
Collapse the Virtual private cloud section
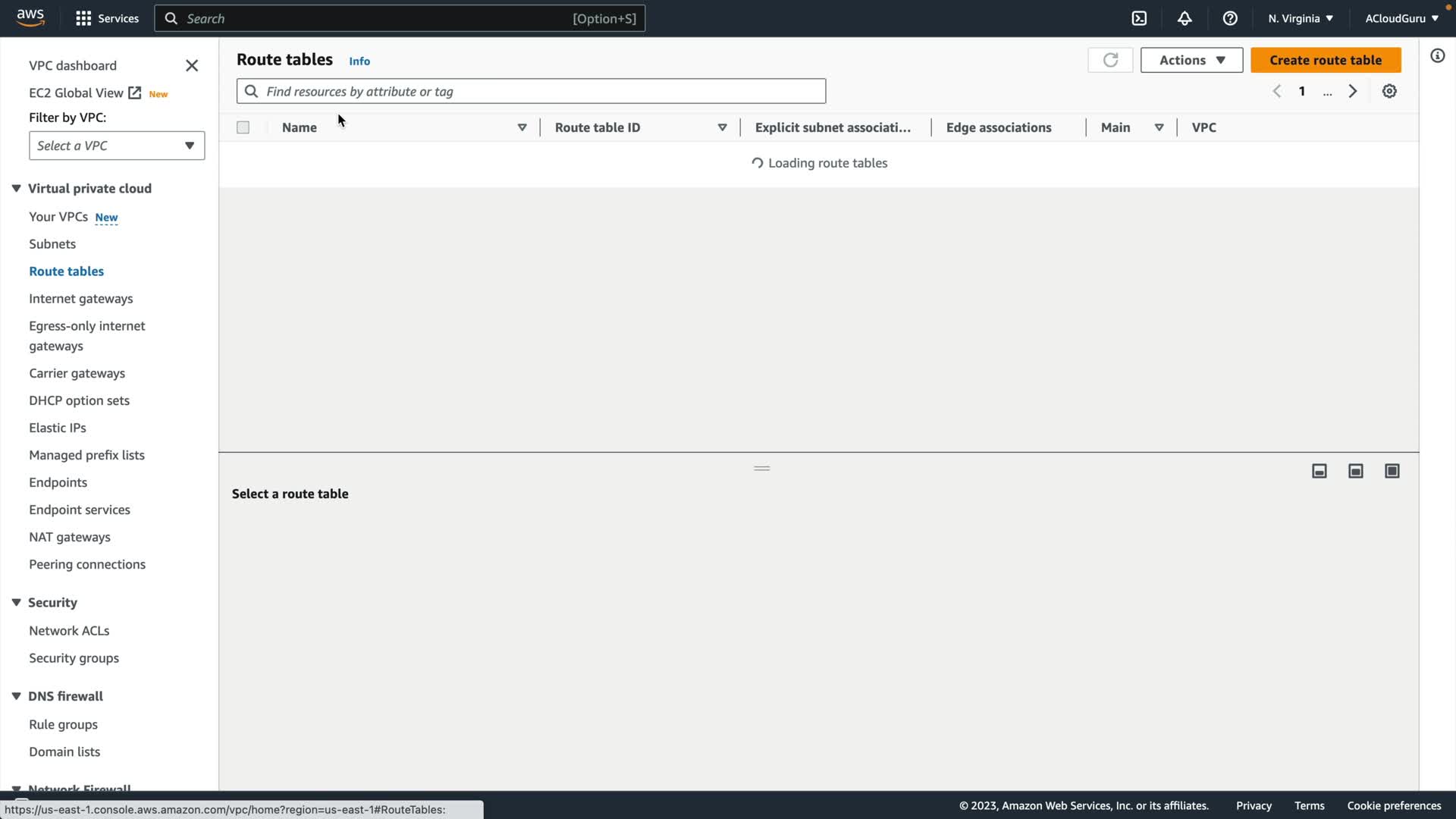point(16,188)
